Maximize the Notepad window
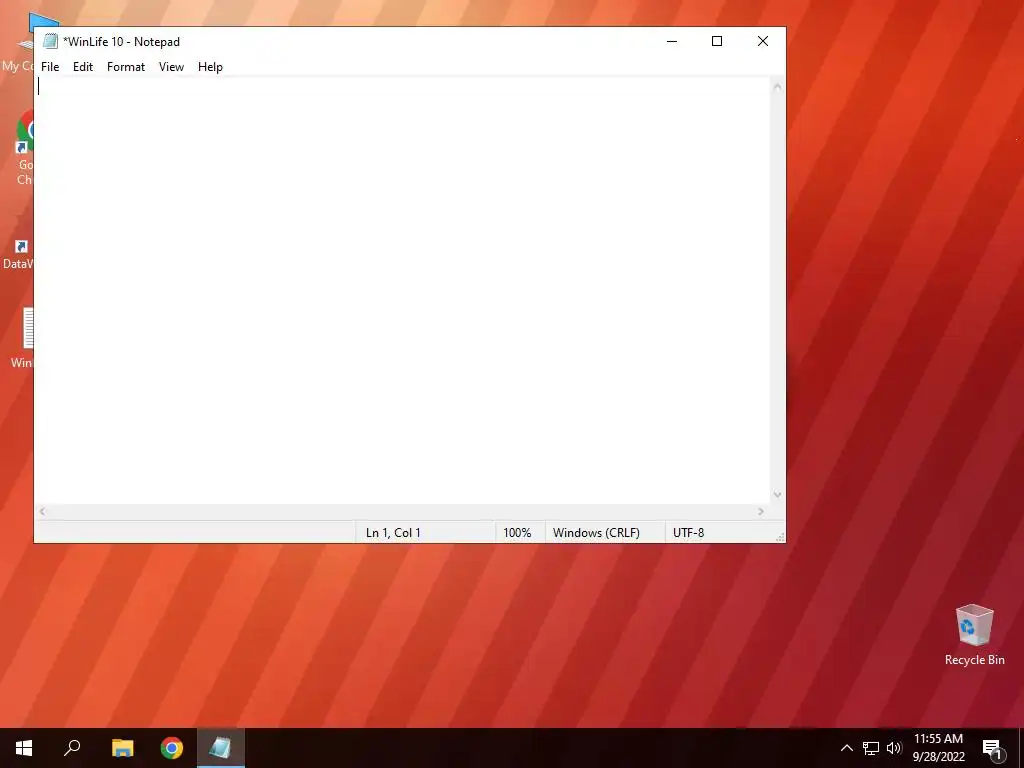This screenshot has height=768, width=1024. pyautogui.click(x=717, y=41)
